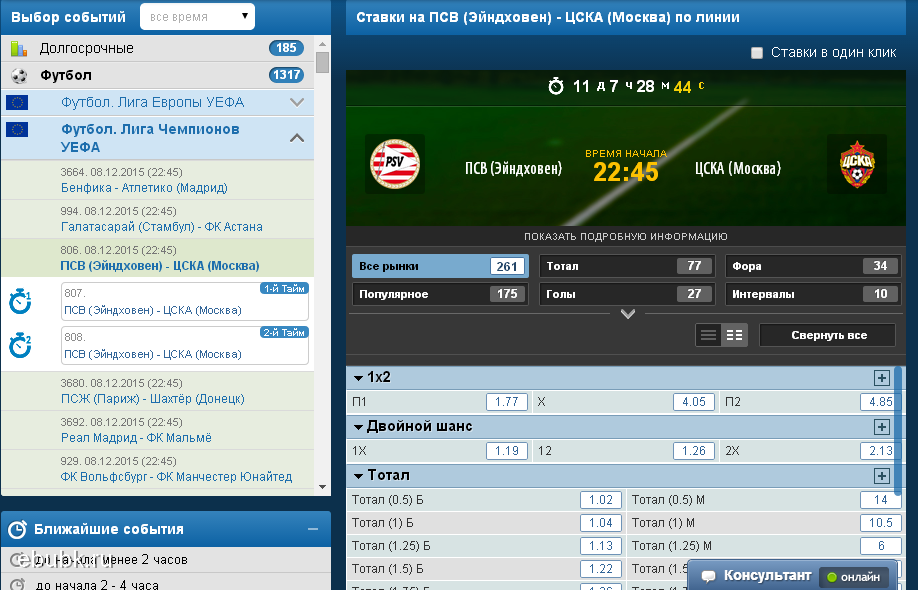The height and width of the screenshot is (590, 918).
Task: Minimize the Ближайшие события panel
Action: point(313,529)
